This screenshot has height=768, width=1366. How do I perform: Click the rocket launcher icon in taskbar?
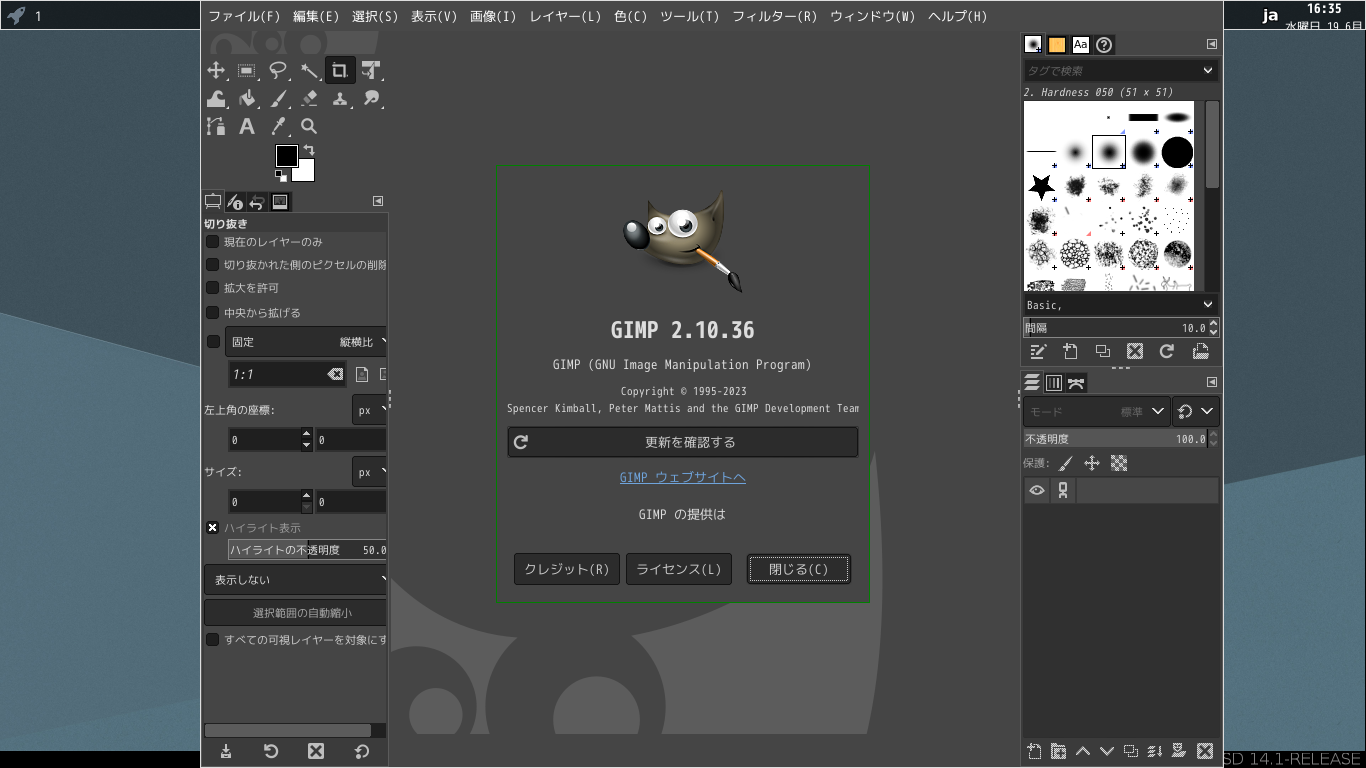[x=16, y=15]
